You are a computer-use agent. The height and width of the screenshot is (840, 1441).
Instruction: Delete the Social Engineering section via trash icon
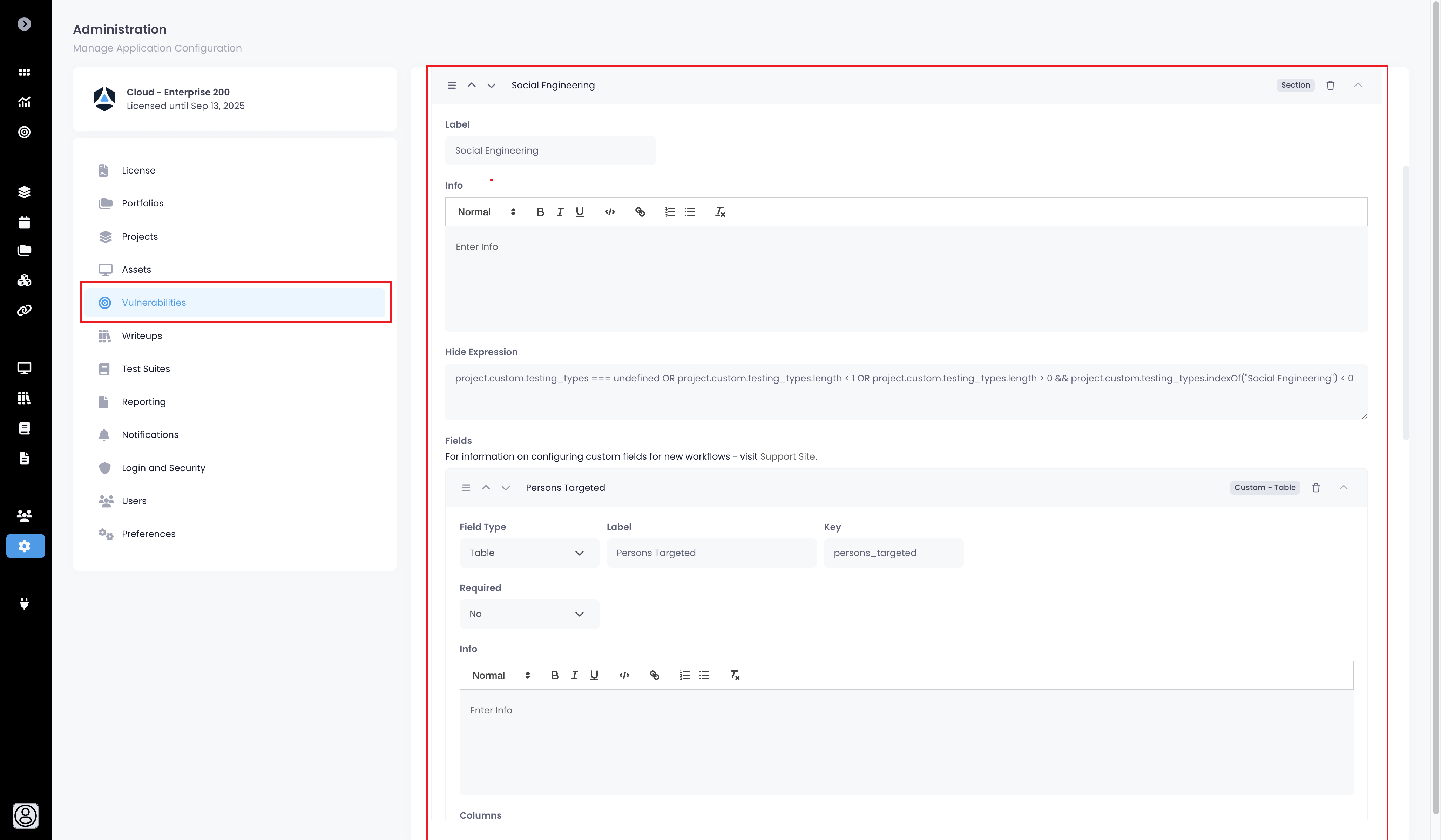1330,85
